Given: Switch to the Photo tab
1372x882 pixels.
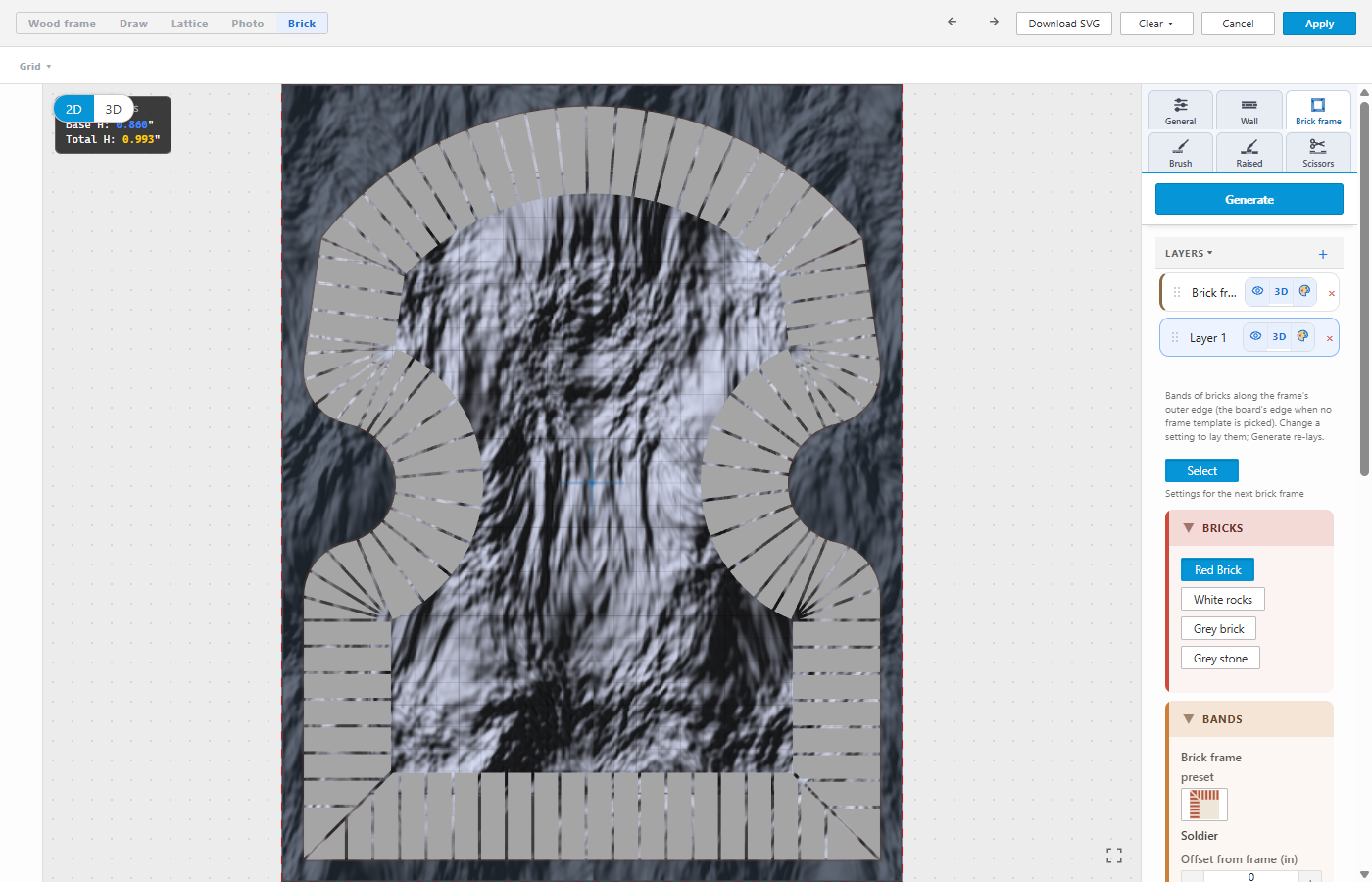Looking at the screenshot, I should point(248,24).
